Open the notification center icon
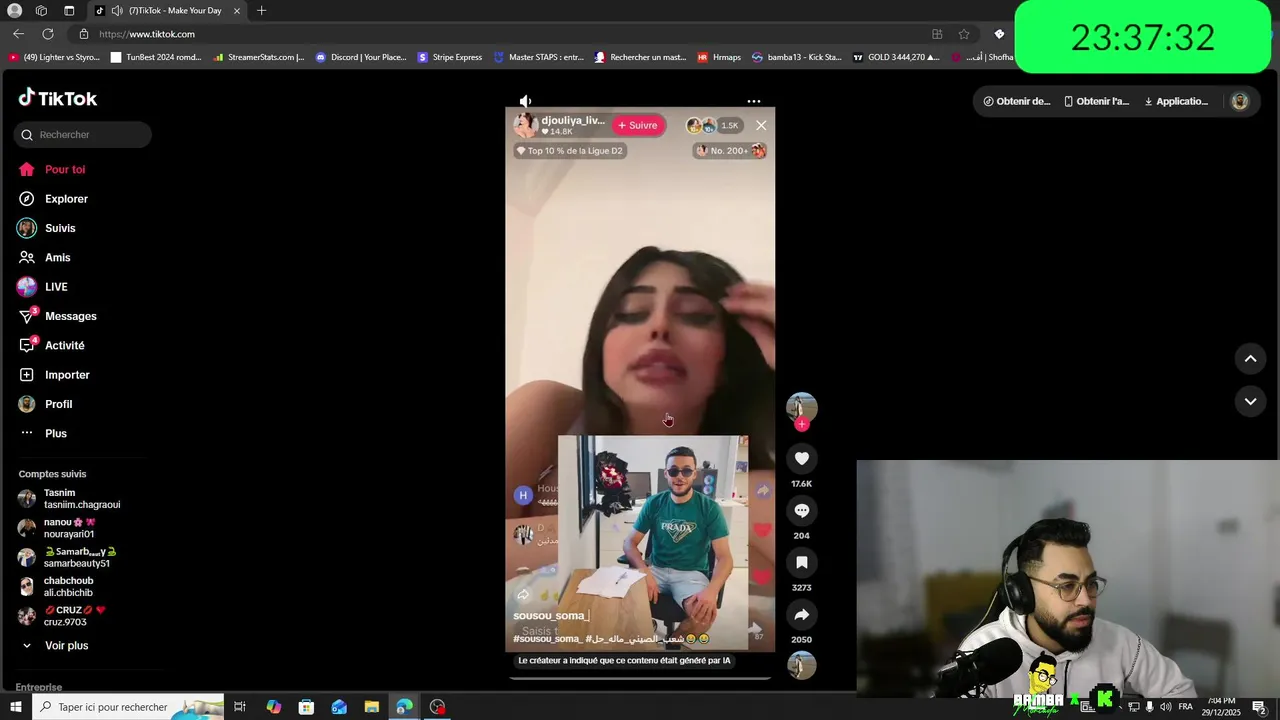Screen dimensions: 1280x720 pyautogui.click(x=1260, y=707)
